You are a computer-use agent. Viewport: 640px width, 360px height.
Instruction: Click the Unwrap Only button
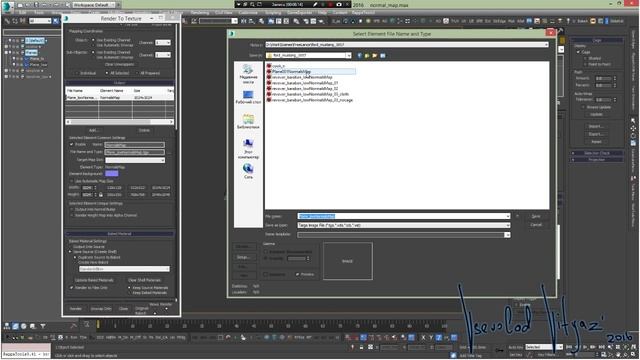(101, 309)
